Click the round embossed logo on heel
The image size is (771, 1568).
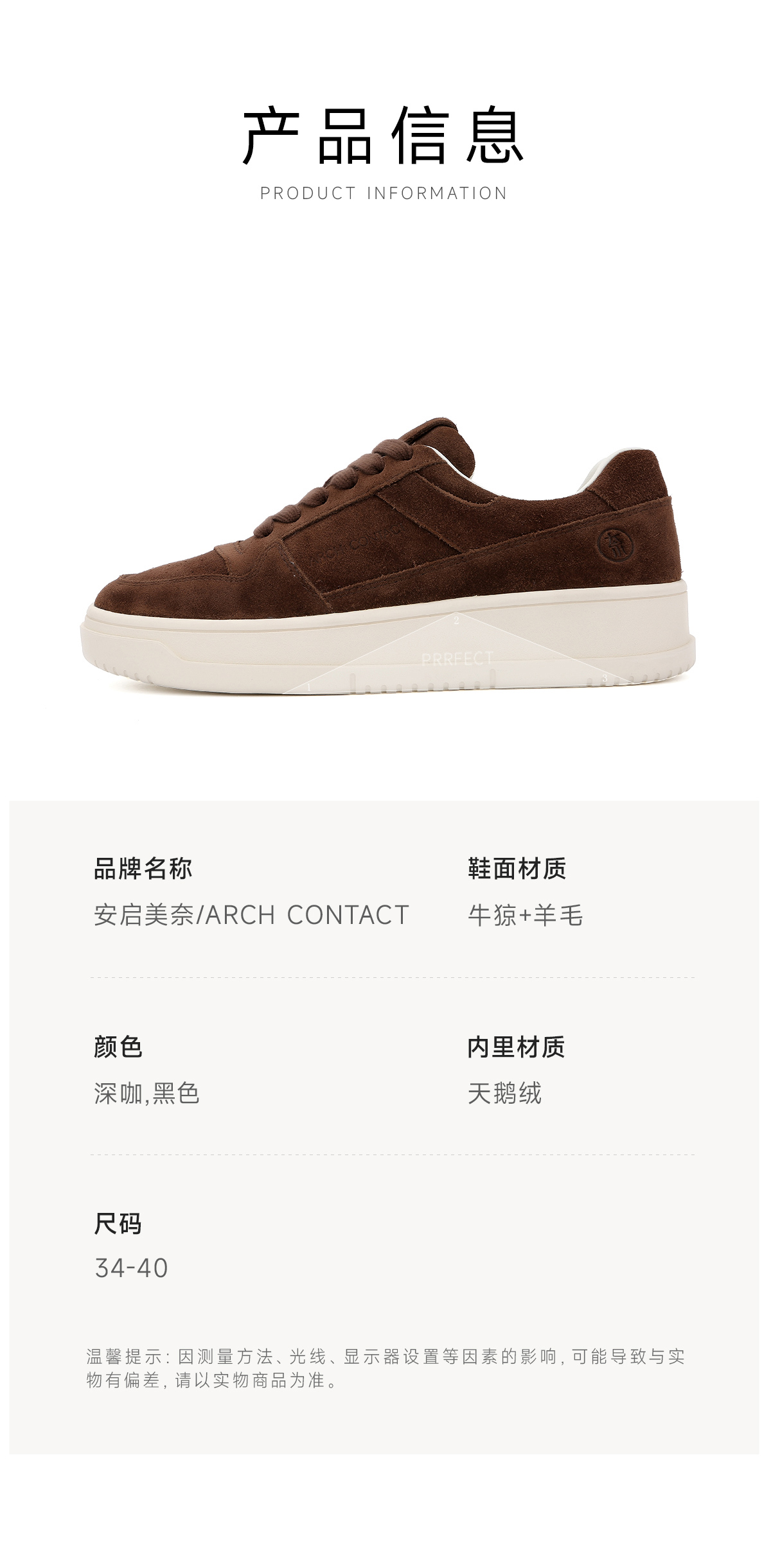coord(615,544)
